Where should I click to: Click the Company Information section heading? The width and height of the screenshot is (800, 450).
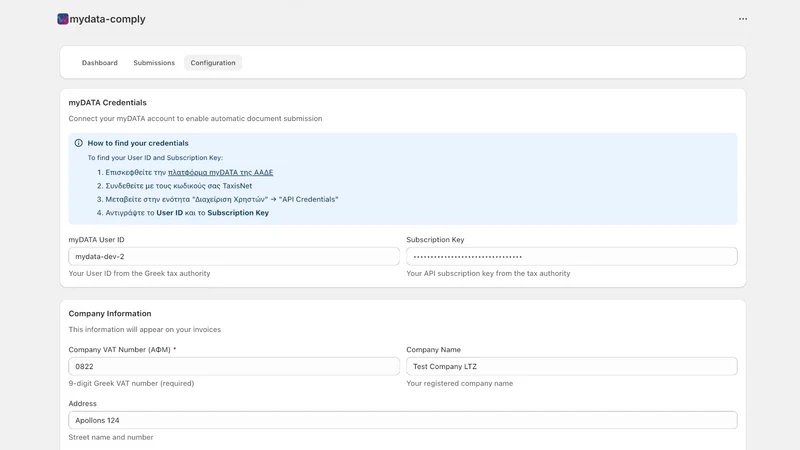tap(110, 314)
